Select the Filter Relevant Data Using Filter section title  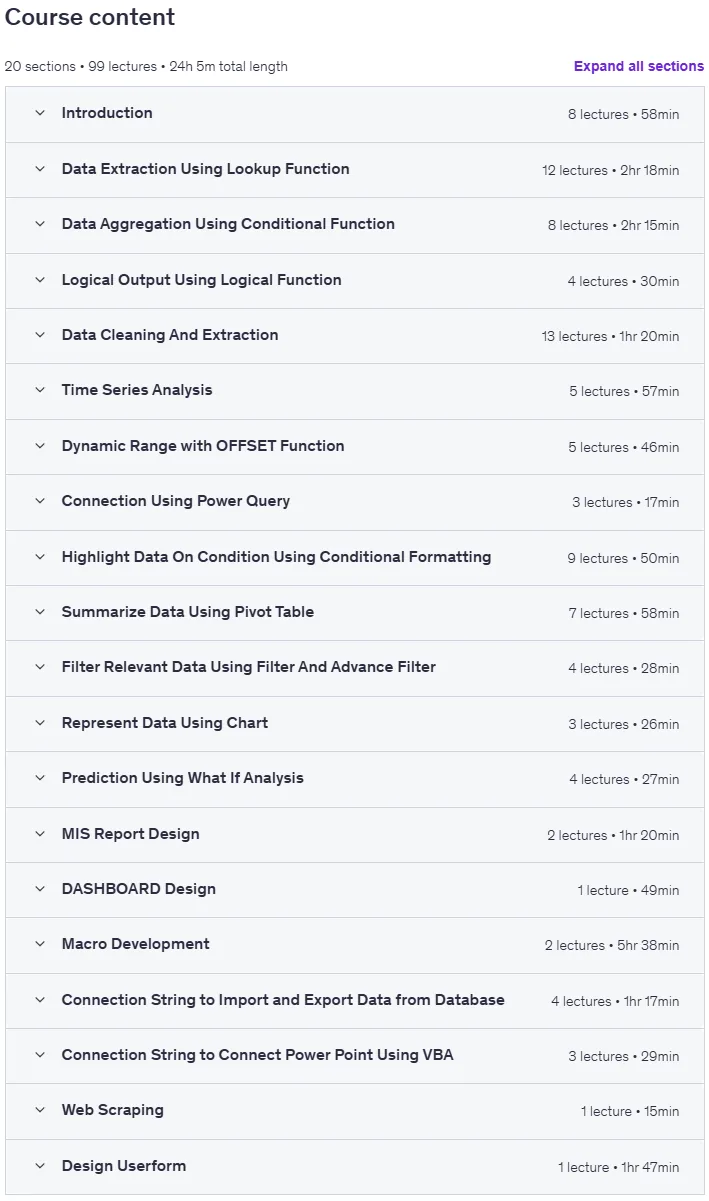pos(249,667)
